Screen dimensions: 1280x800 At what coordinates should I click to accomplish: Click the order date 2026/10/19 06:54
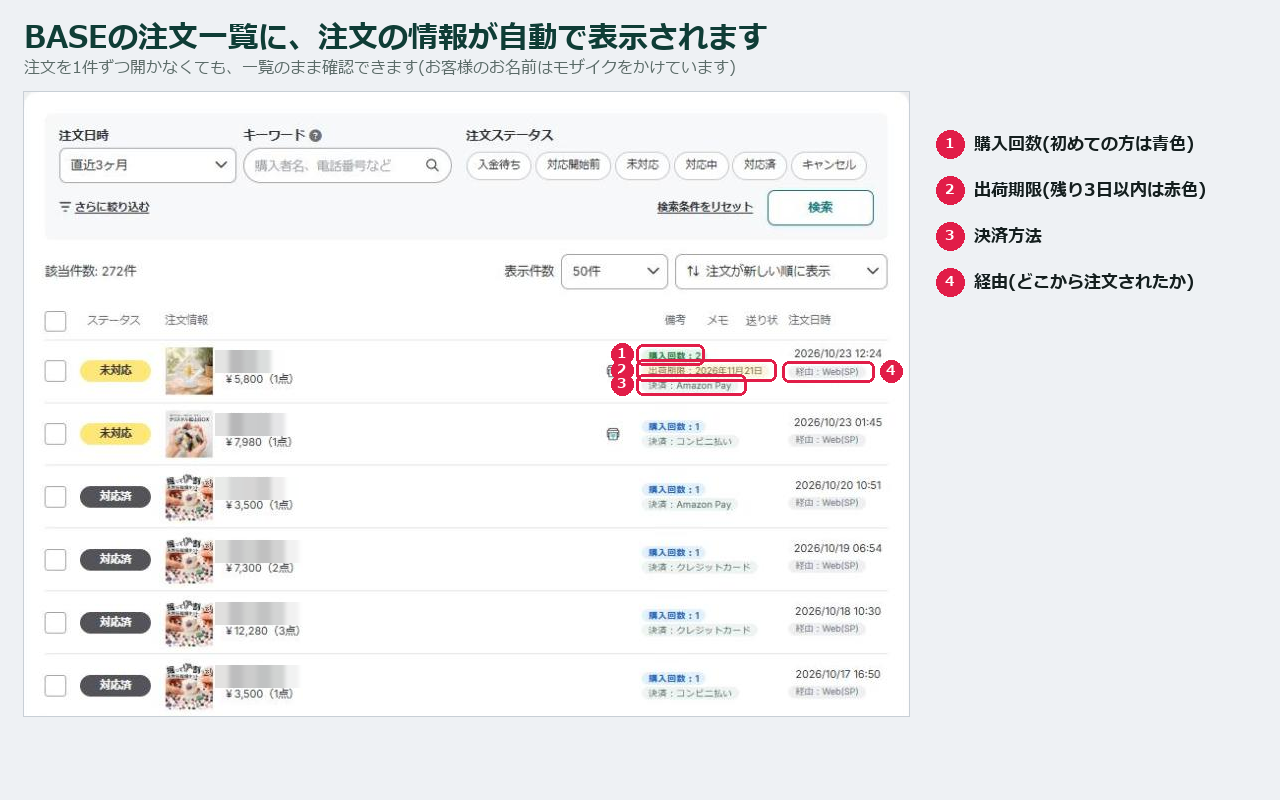pyautogui.click(x=838, y=548)
